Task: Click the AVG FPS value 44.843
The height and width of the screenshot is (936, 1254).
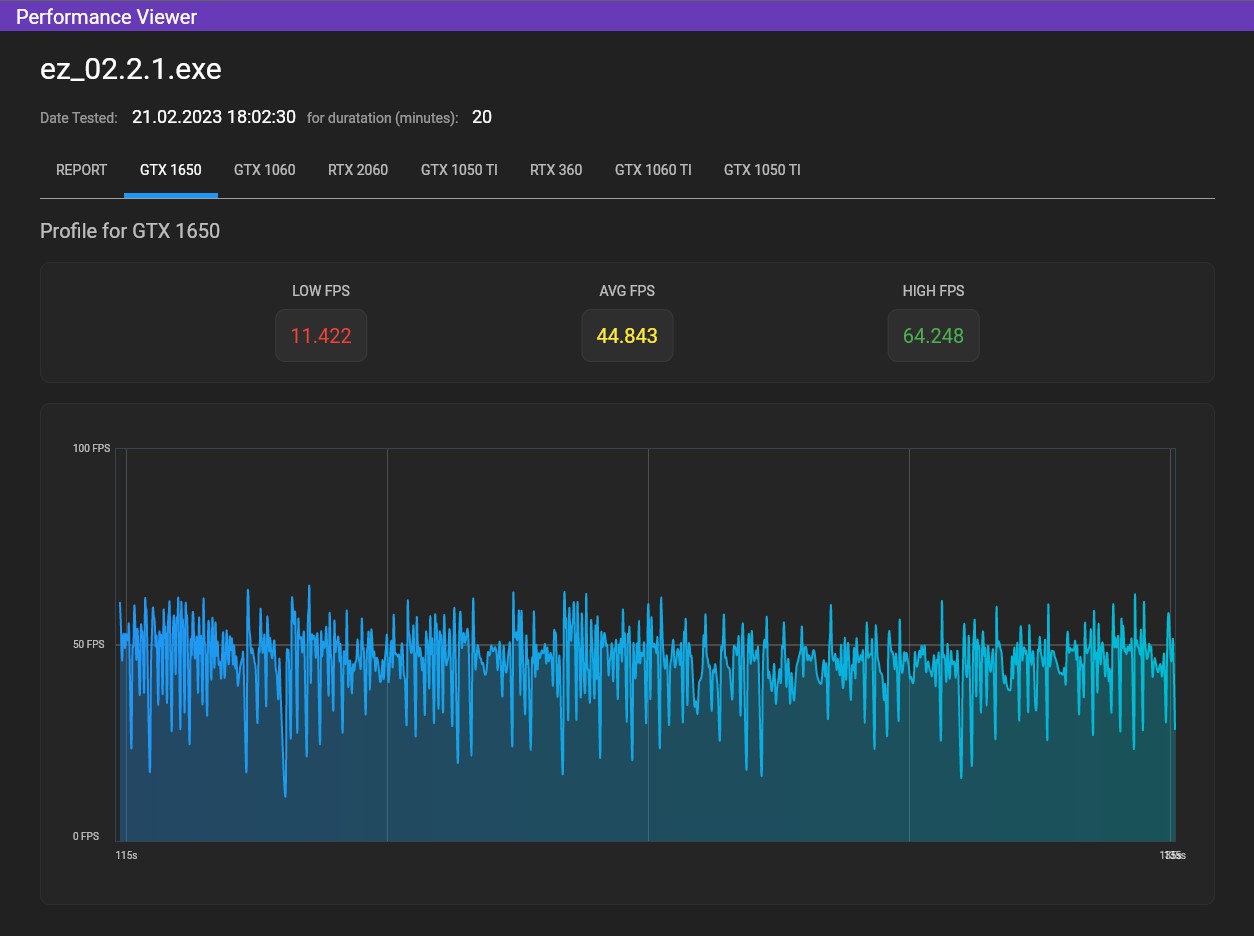Action: [627, 336]
